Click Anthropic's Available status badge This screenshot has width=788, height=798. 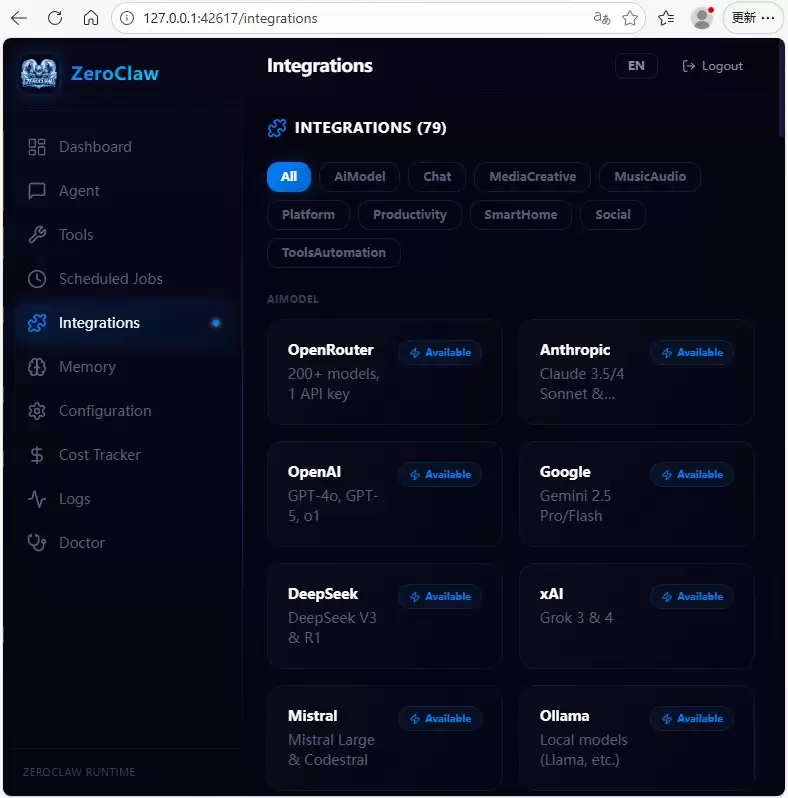pyautogui.click(x=692, y=352)
